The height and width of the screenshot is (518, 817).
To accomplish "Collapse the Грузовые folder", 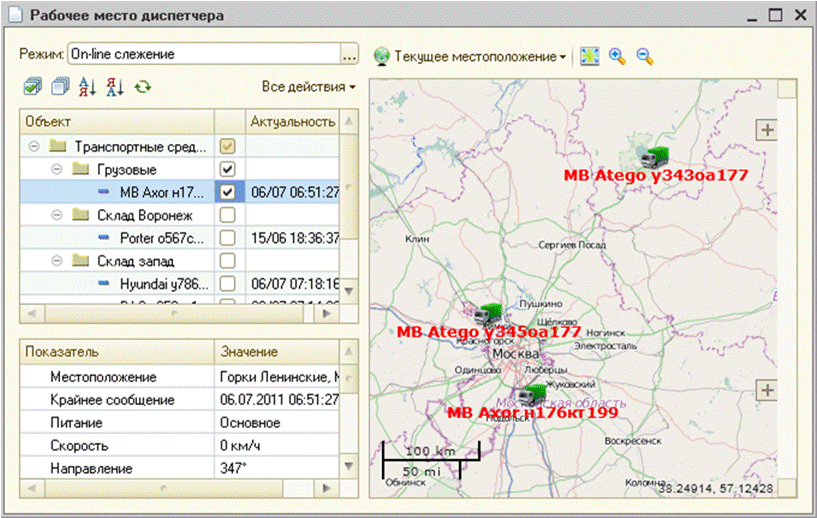I will pos(57,169).
